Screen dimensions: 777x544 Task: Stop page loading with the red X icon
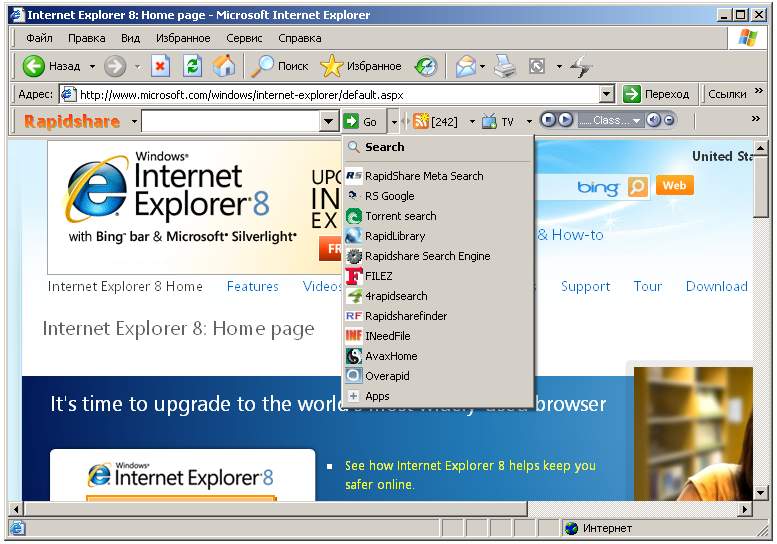point(160,66)
